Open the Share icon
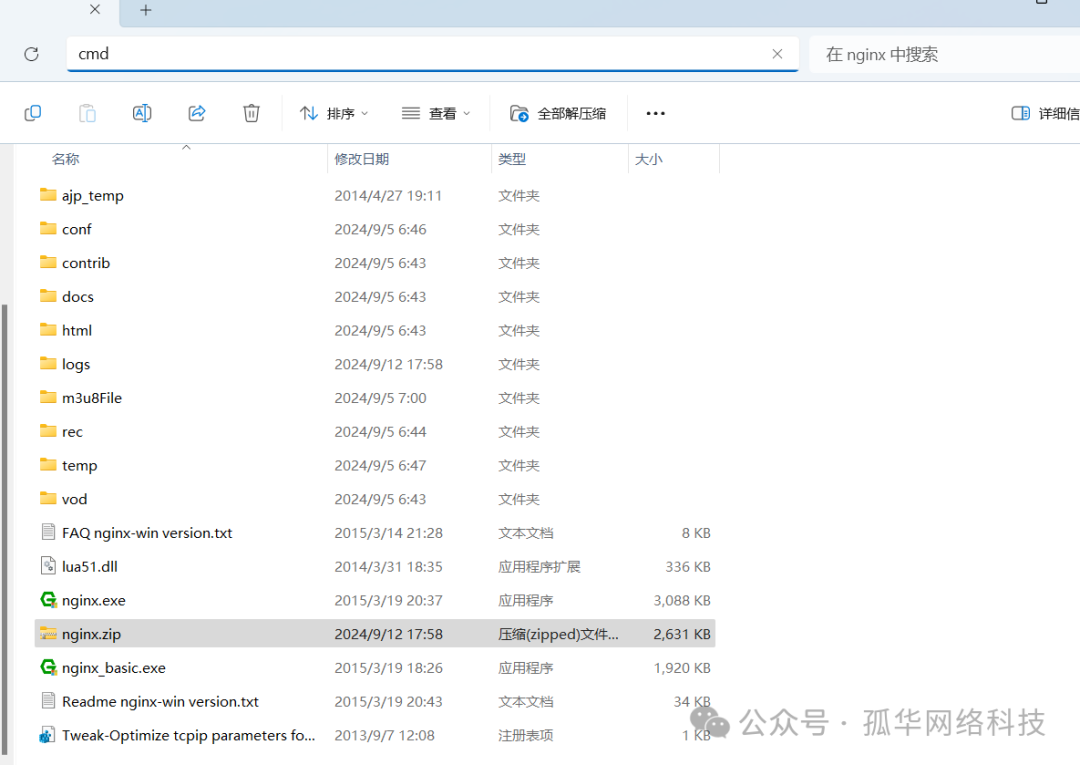The width and height of the screenshot is (1080, 765). (196, 113)
